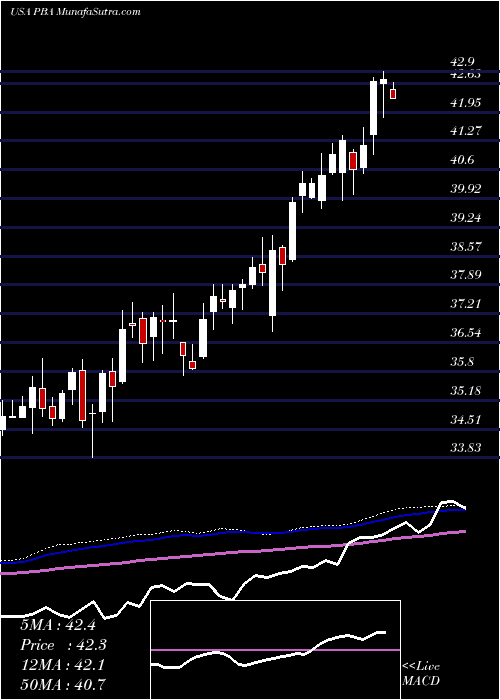Click the 35.18 price level label
The image size is (500, 700).
(x=466, y=391)
